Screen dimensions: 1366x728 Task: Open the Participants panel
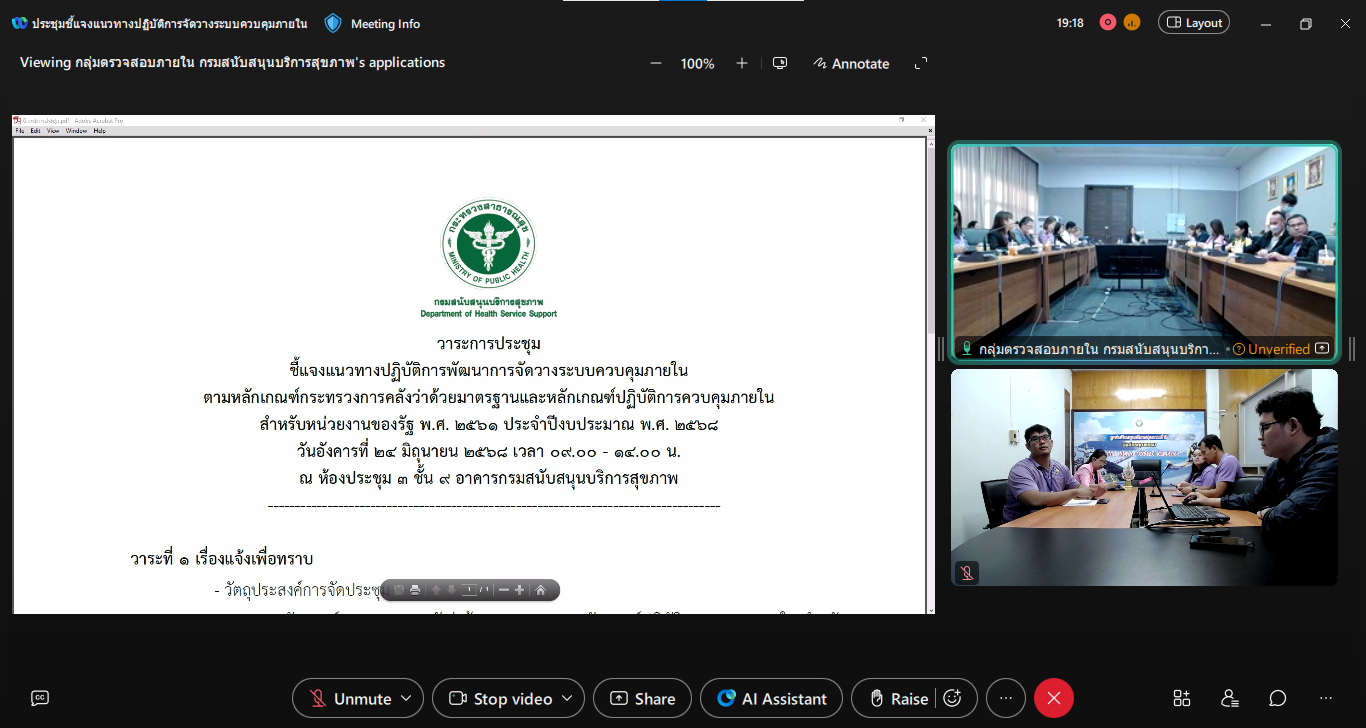[x=1230, y=698]
